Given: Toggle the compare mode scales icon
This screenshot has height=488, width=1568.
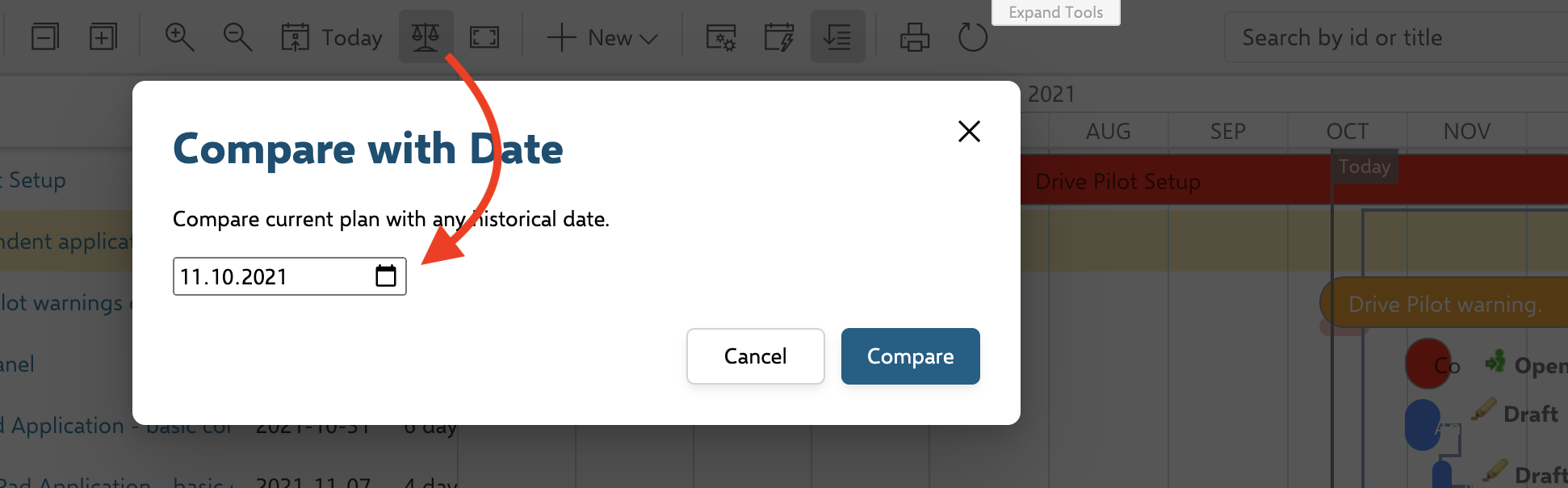Looking at the screenshot, I should click(x=426, y=36).
